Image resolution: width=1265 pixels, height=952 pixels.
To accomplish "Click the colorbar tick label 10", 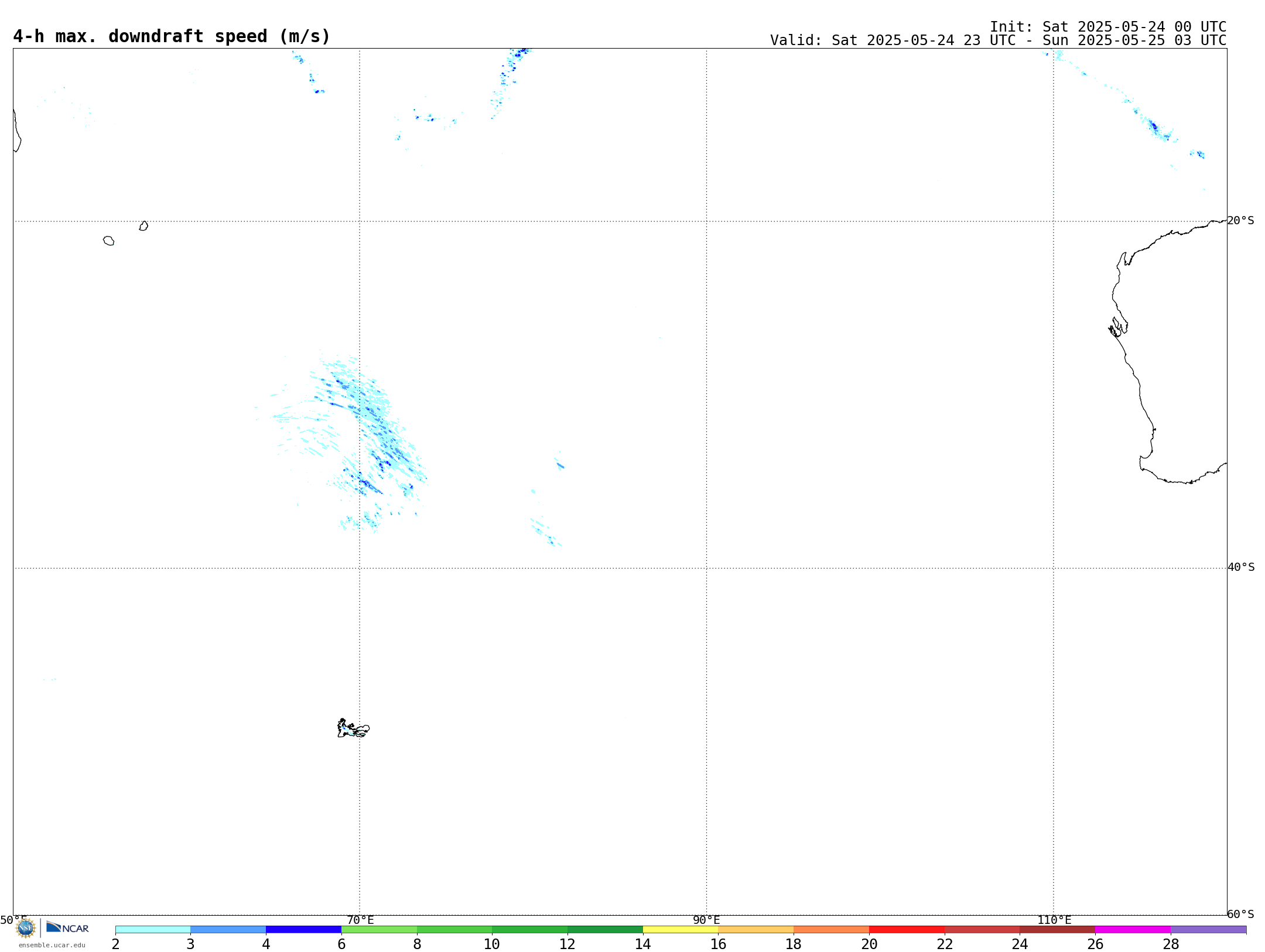I will [x=492, y=944].
